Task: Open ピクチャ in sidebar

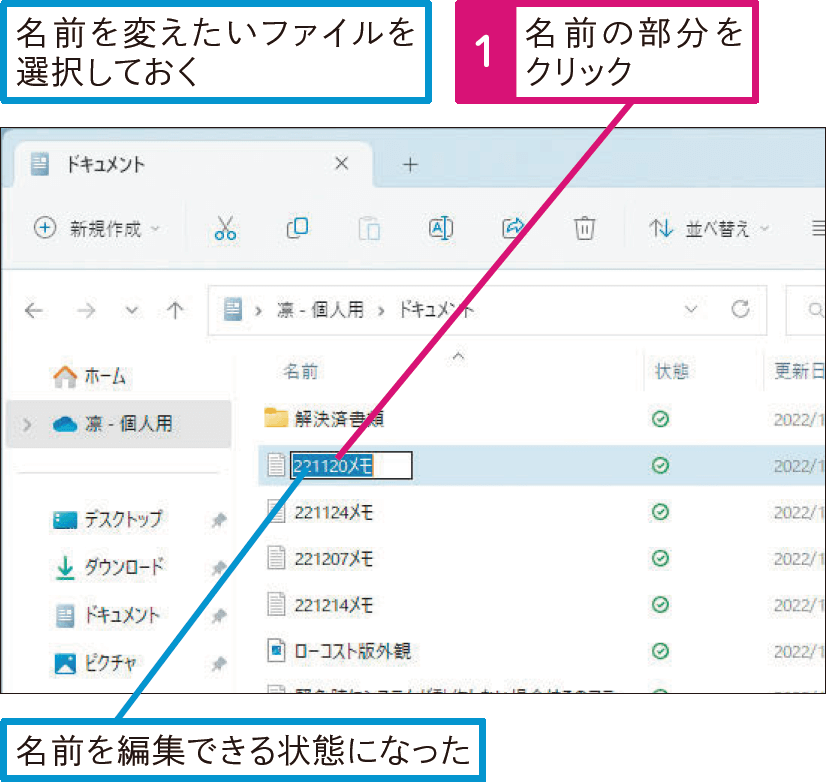Action: pos(96,662)
